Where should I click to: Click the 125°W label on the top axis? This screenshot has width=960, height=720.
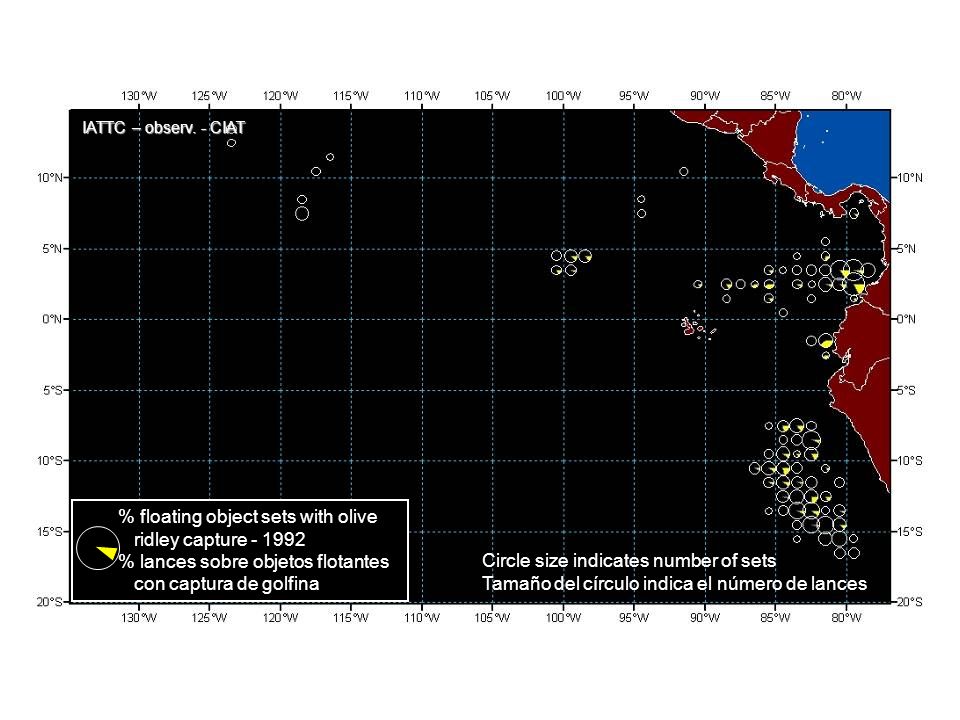tap(209, 96)
